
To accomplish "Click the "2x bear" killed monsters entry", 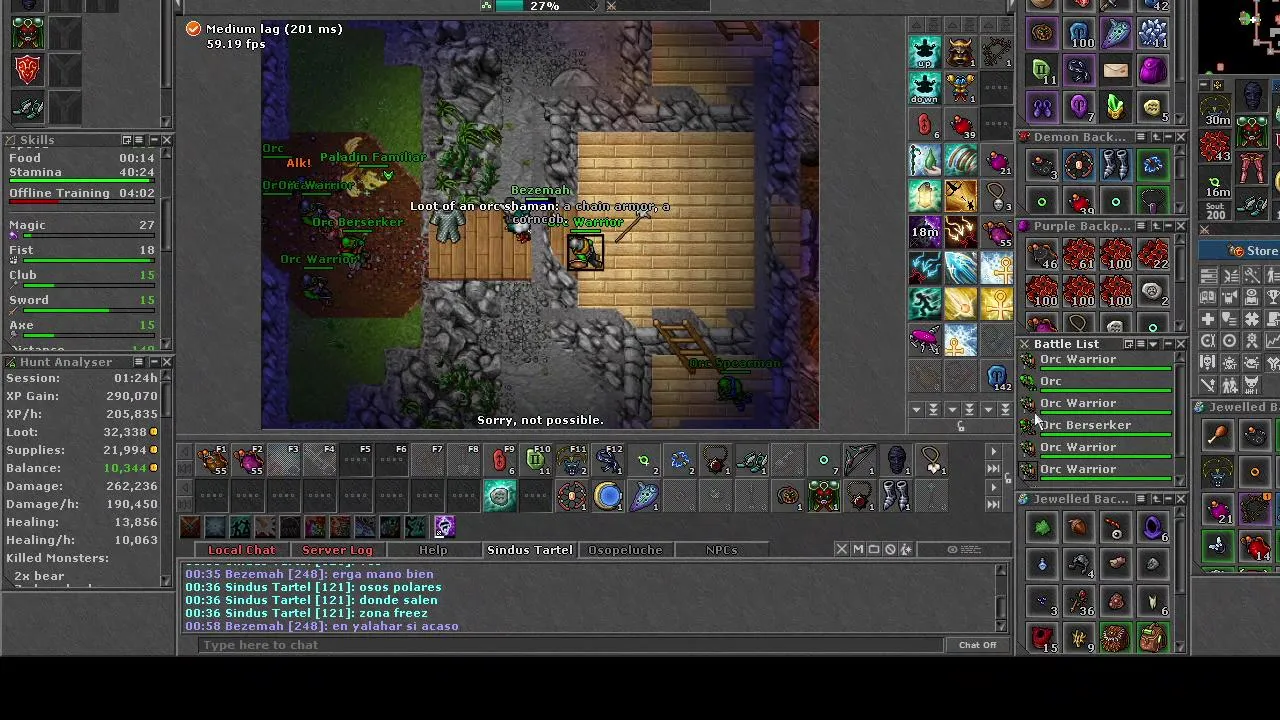I will (x=40, y=576).
